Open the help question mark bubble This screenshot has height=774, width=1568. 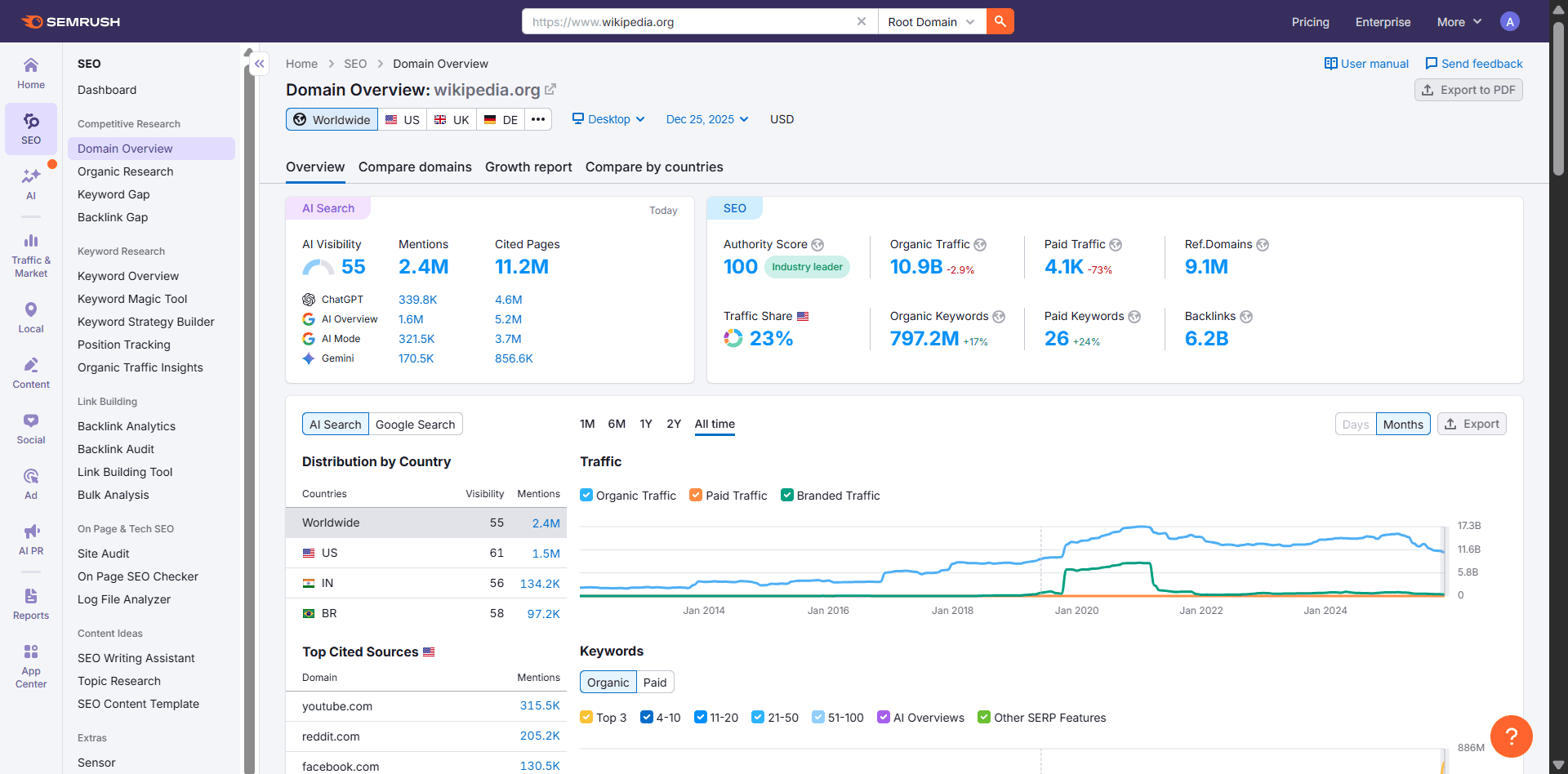(x=1512, y=736)
